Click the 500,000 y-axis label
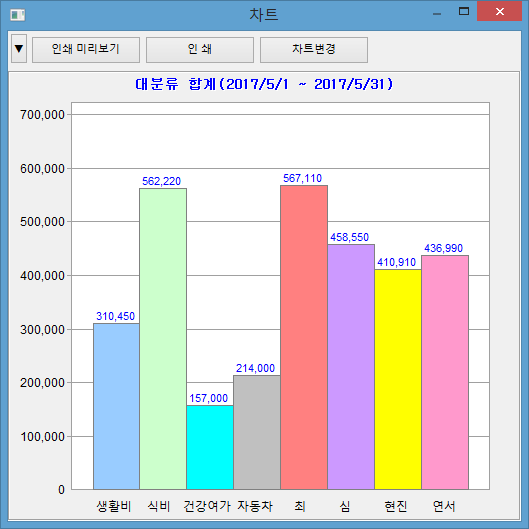The width and height of the screenshot is (529, 529). [42, 222]
